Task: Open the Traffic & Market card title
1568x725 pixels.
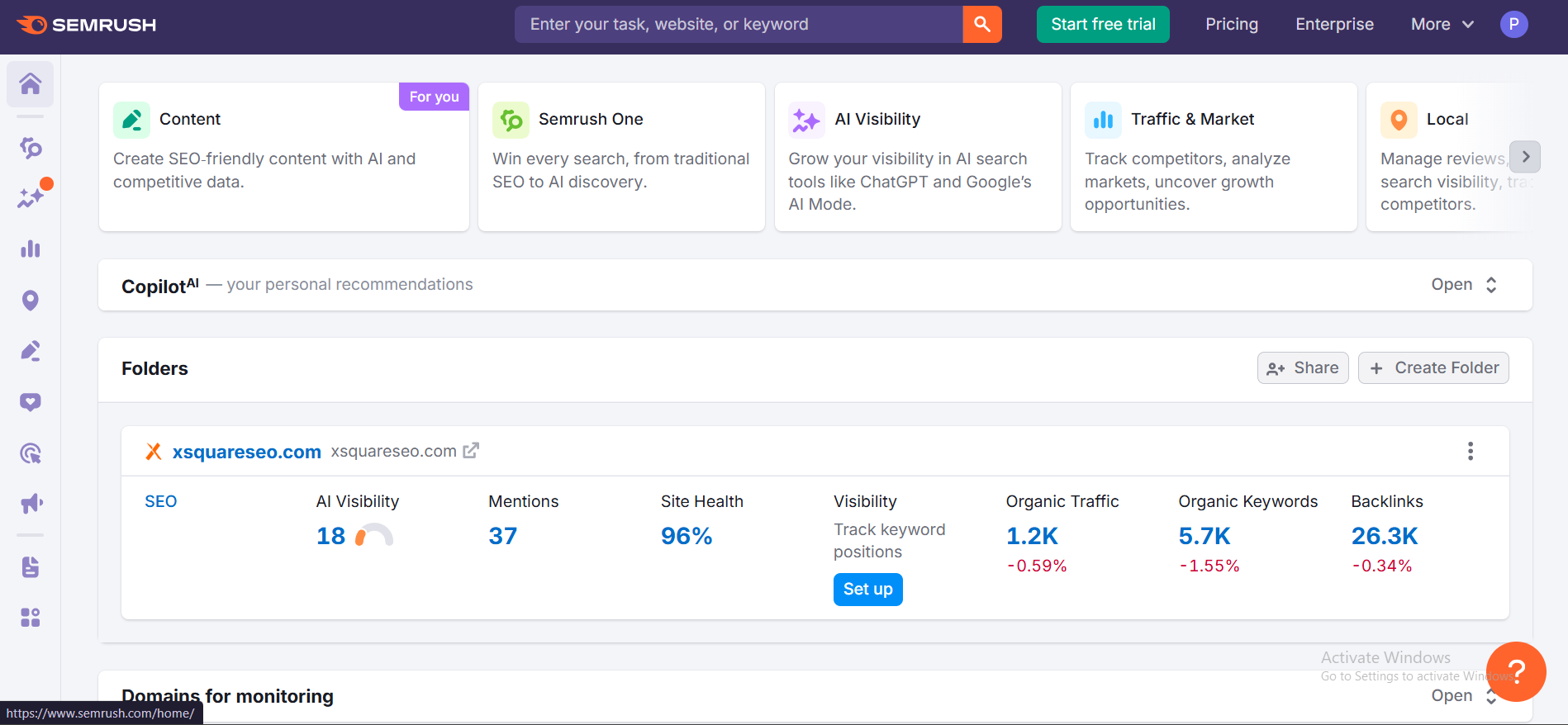Action: click(x=1193, y=119)
